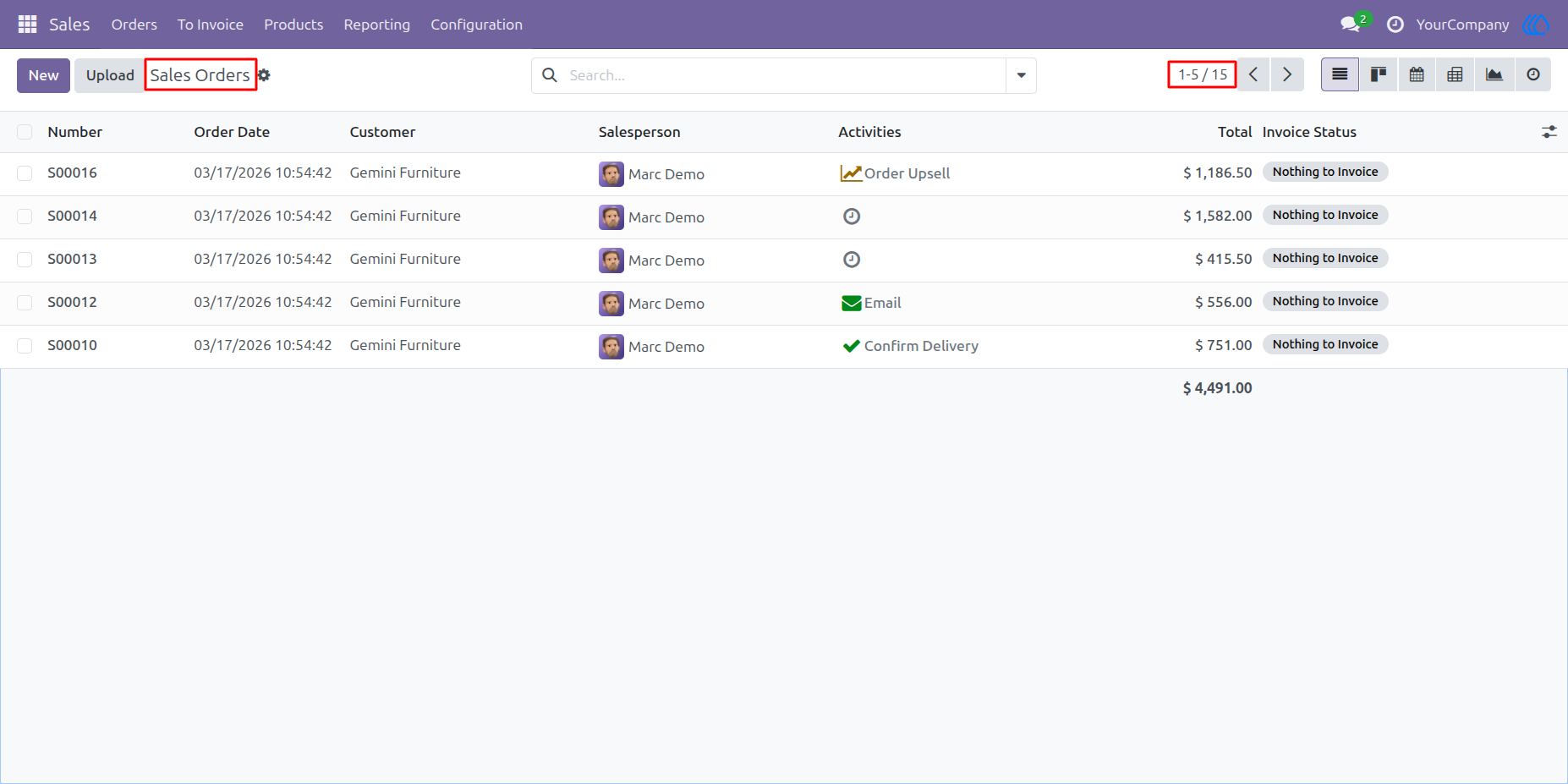
Task: Open the Products menu
Action: 293,25
